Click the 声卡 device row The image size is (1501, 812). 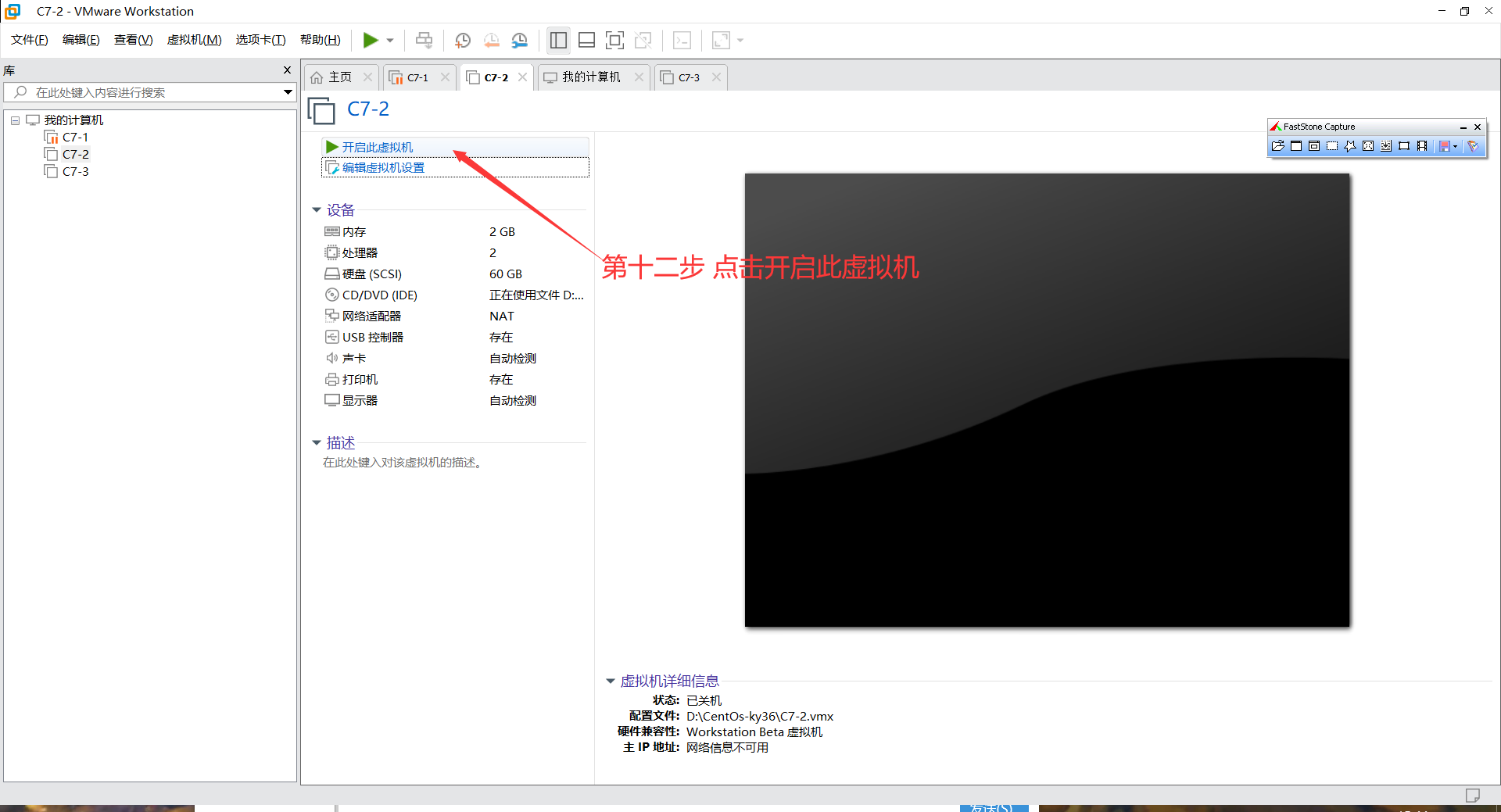tap(454, 359)
